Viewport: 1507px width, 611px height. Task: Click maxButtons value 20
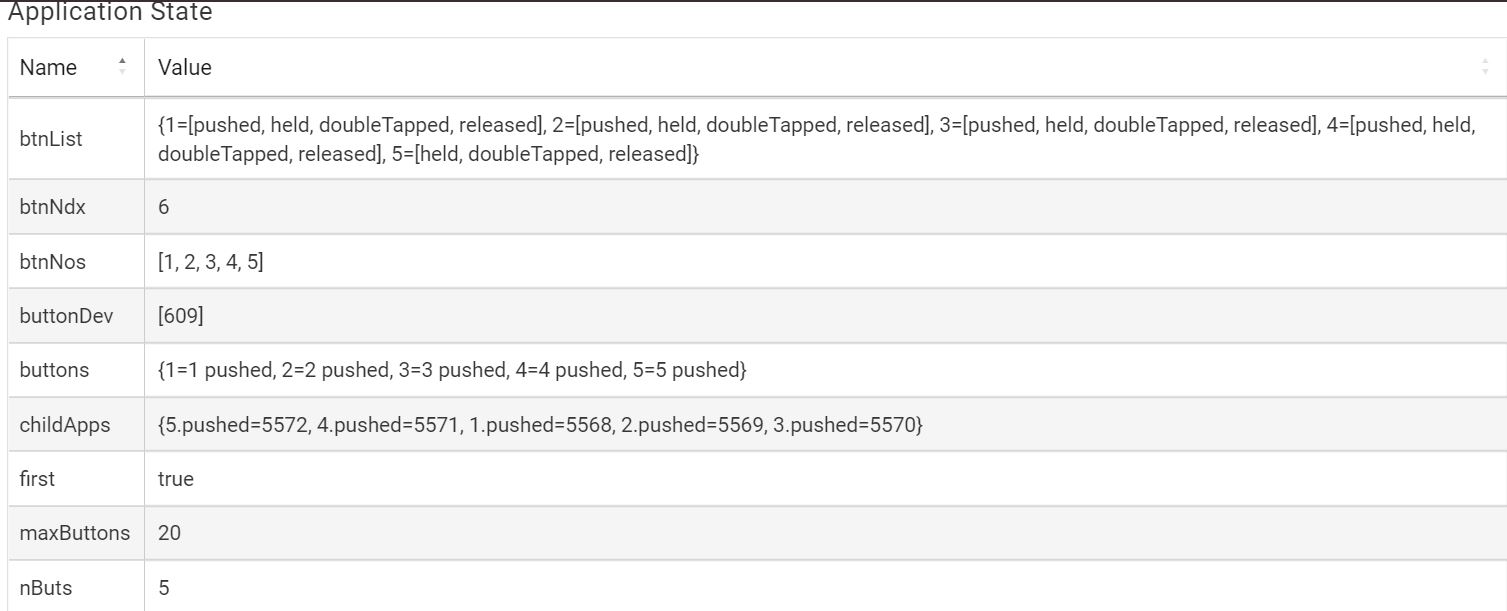pos(169,533)
